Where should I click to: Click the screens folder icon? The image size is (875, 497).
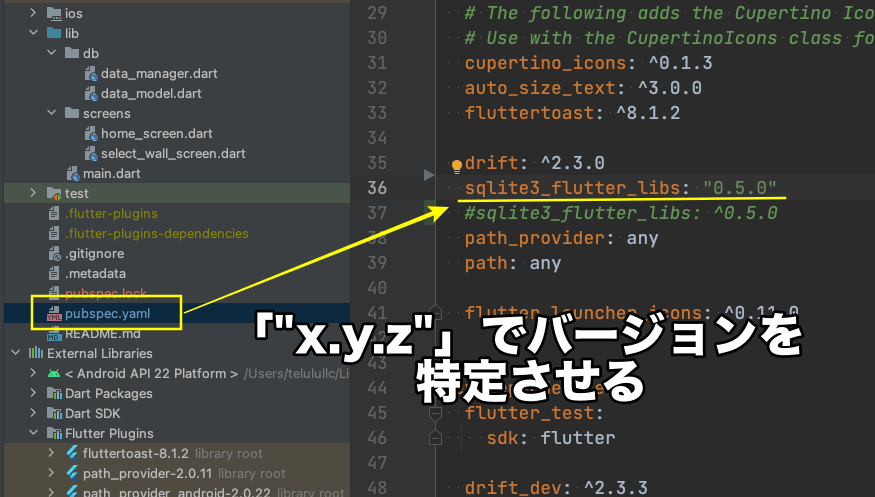[x=72, y=113]
